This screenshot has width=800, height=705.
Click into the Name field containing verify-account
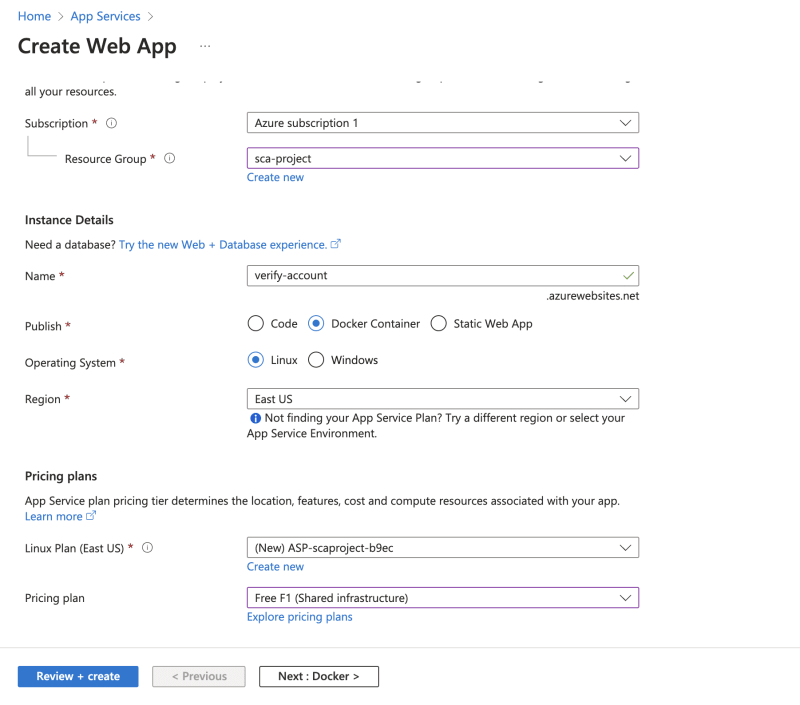(443, 275)
